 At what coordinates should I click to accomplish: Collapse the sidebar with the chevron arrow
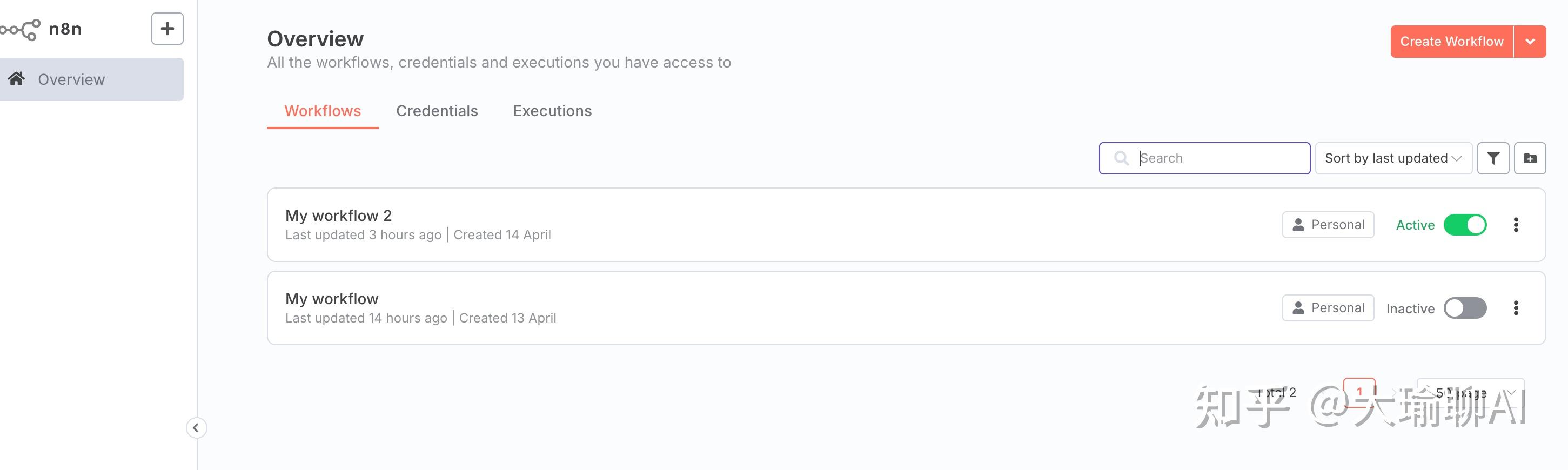pos(196,428)
